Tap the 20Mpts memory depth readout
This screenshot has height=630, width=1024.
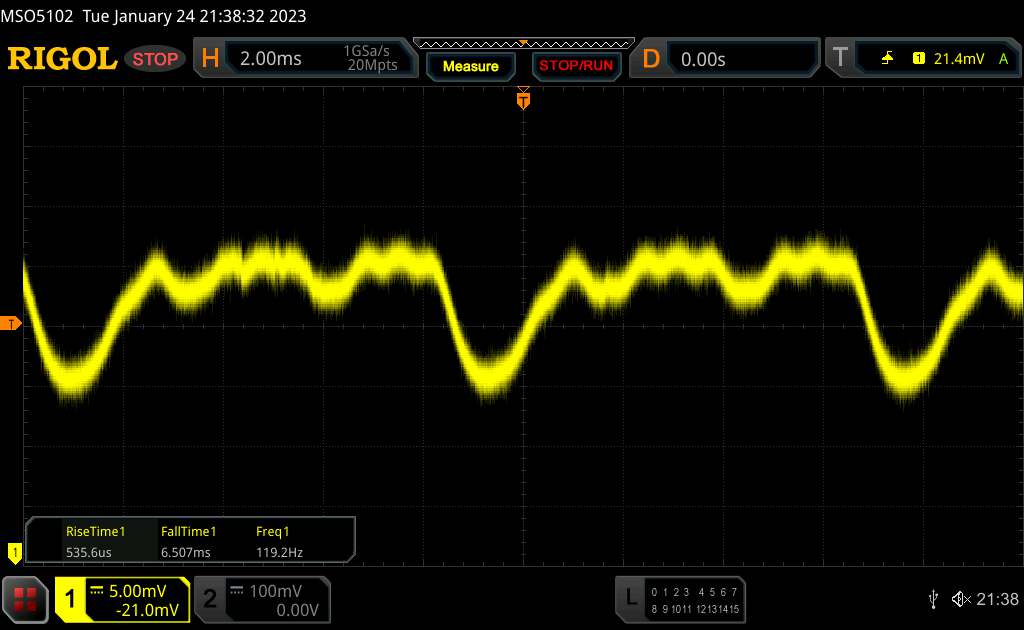(x=372, y=65)
